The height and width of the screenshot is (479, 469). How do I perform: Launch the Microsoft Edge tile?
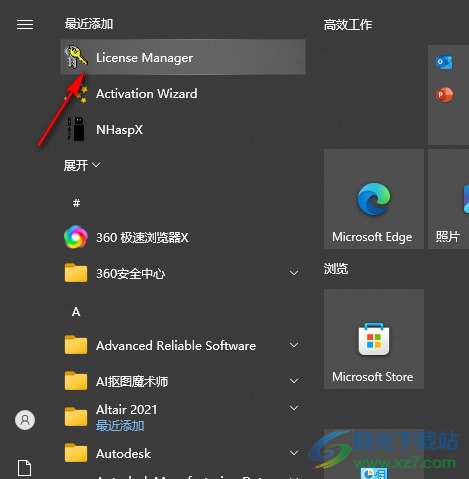click(374, 199)
